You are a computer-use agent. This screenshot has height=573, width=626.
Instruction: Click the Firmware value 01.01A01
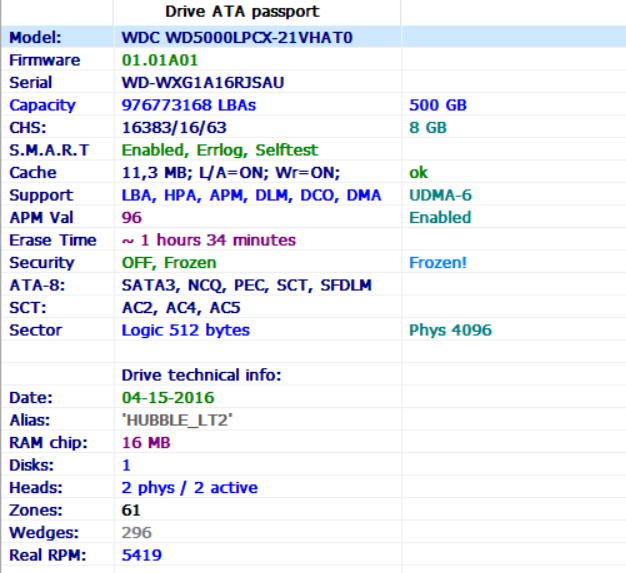(160, 60)
